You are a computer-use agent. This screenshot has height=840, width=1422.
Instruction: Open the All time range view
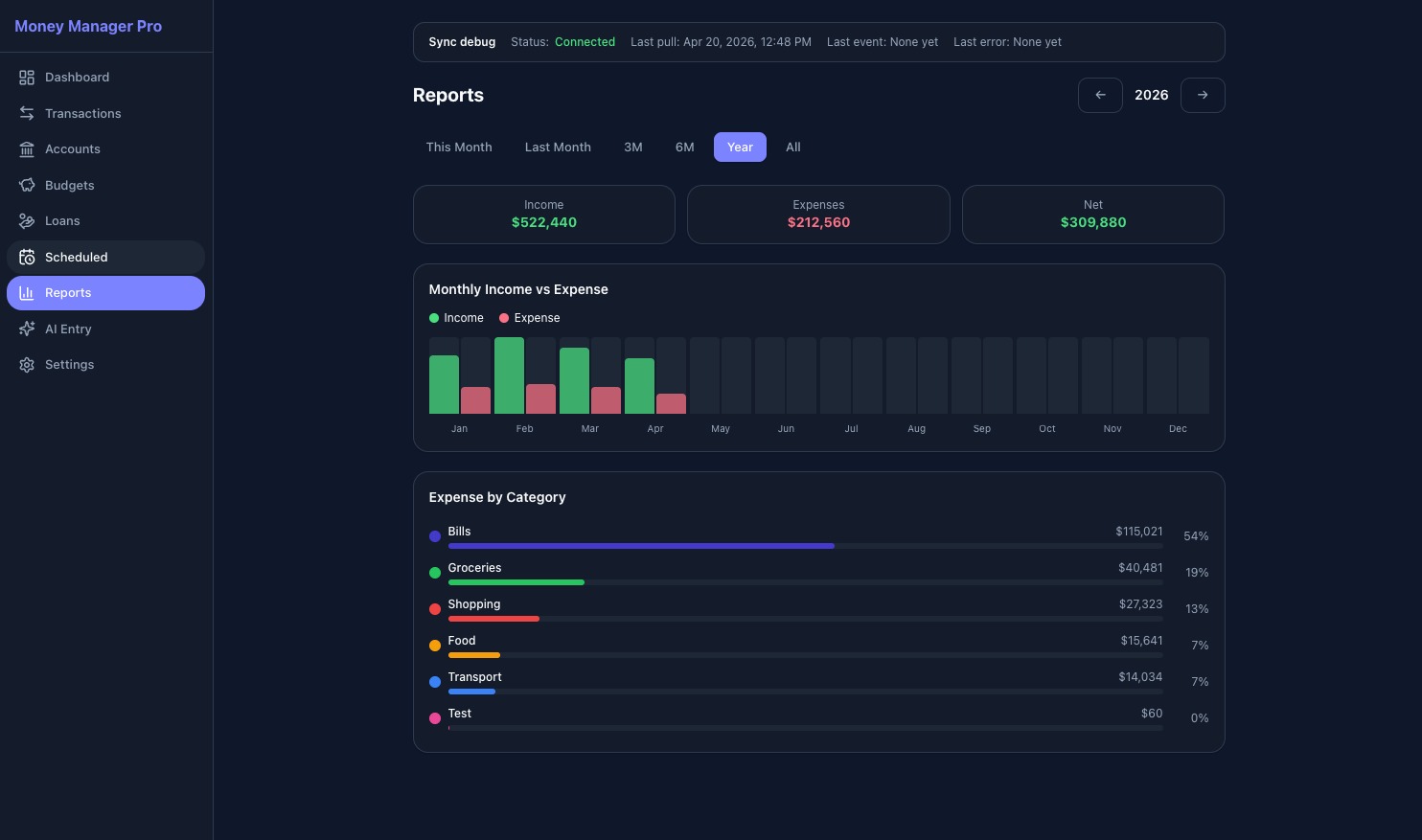pyautogui.click(x=792, y=148)
